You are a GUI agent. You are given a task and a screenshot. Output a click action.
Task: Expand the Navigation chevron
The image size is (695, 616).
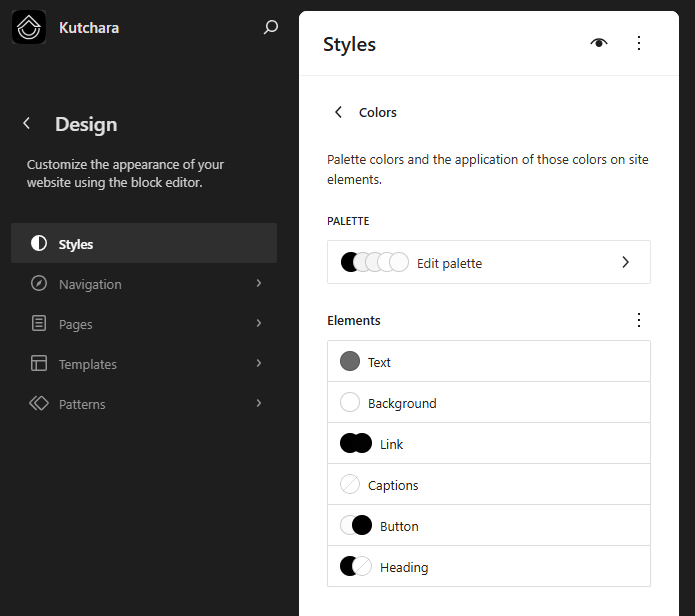[x=259, y=283]
